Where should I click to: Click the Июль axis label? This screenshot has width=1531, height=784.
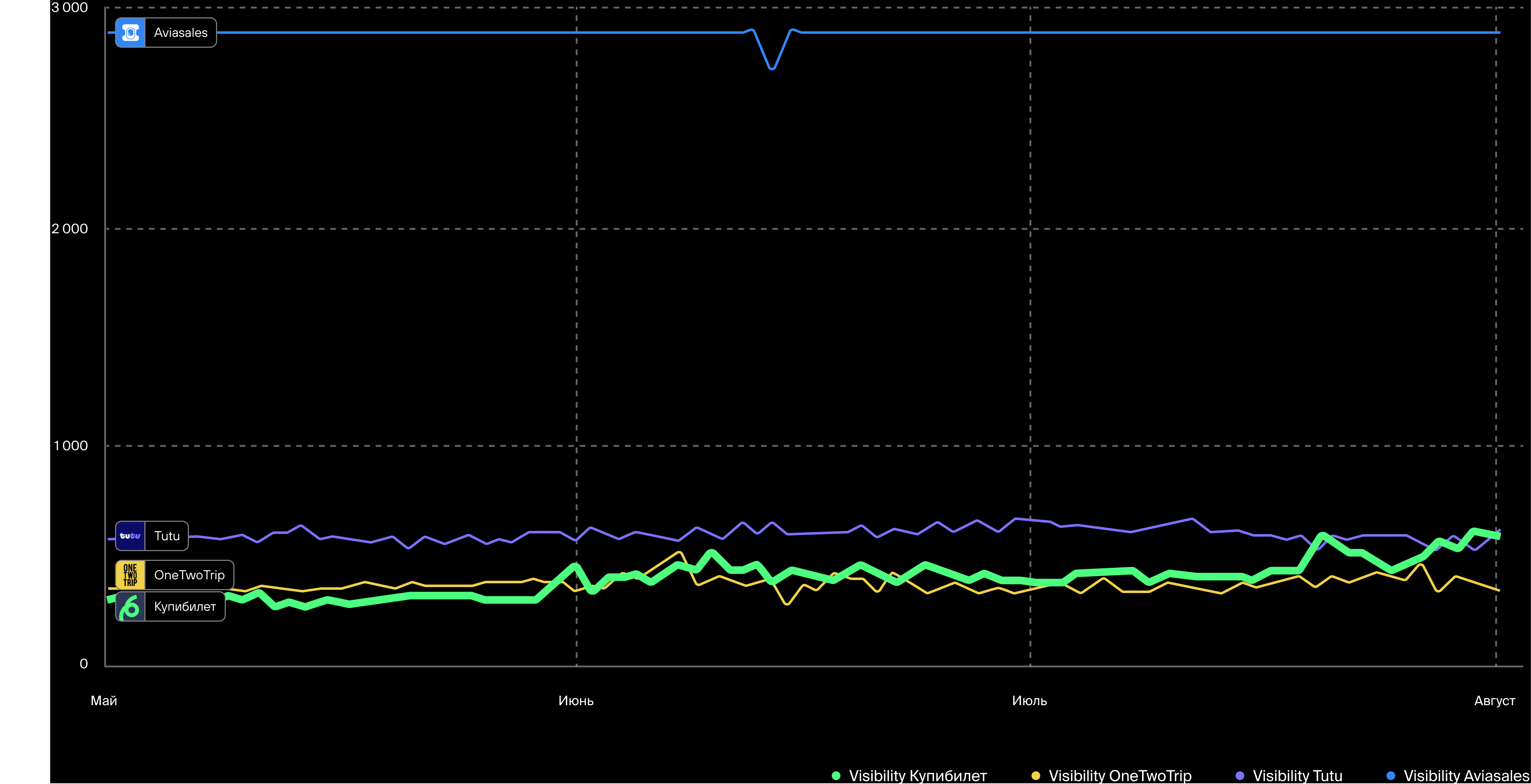click(1029, 701)
